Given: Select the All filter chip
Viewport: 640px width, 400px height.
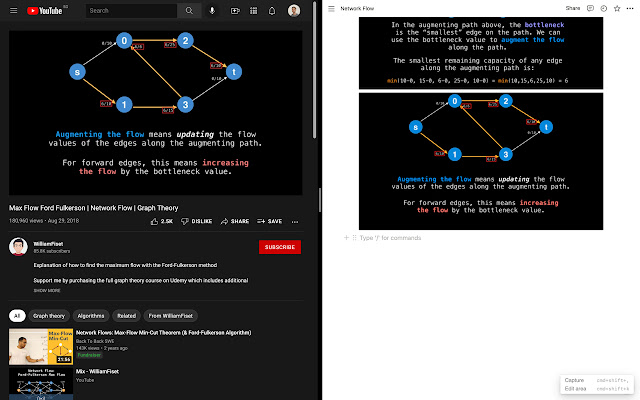Looking at the screenshot, I should click(x=17, y=316).
